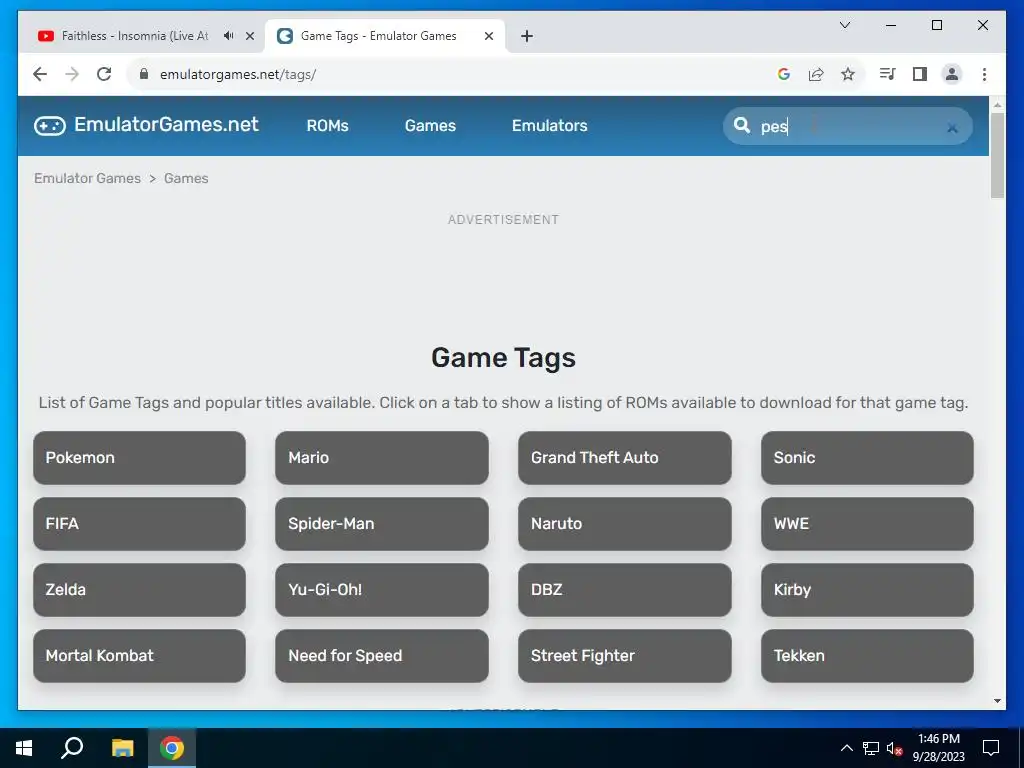The width and height of the screenshot is (1024, 768).
Task: Open the Chrome profile icon
Action: [x=952, y=74]
